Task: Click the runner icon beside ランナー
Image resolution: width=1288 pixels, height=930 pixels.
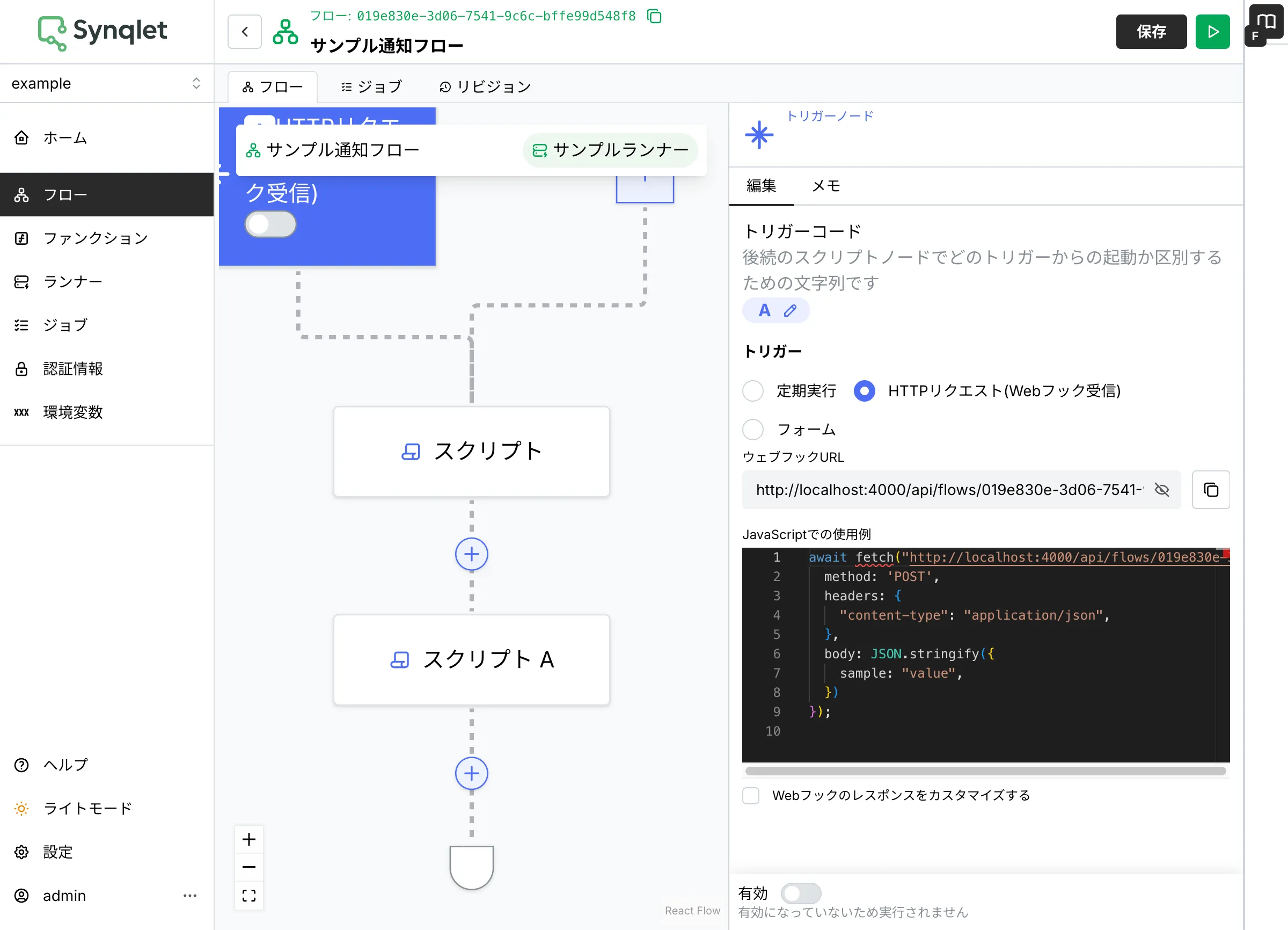Action: [21, 282]
